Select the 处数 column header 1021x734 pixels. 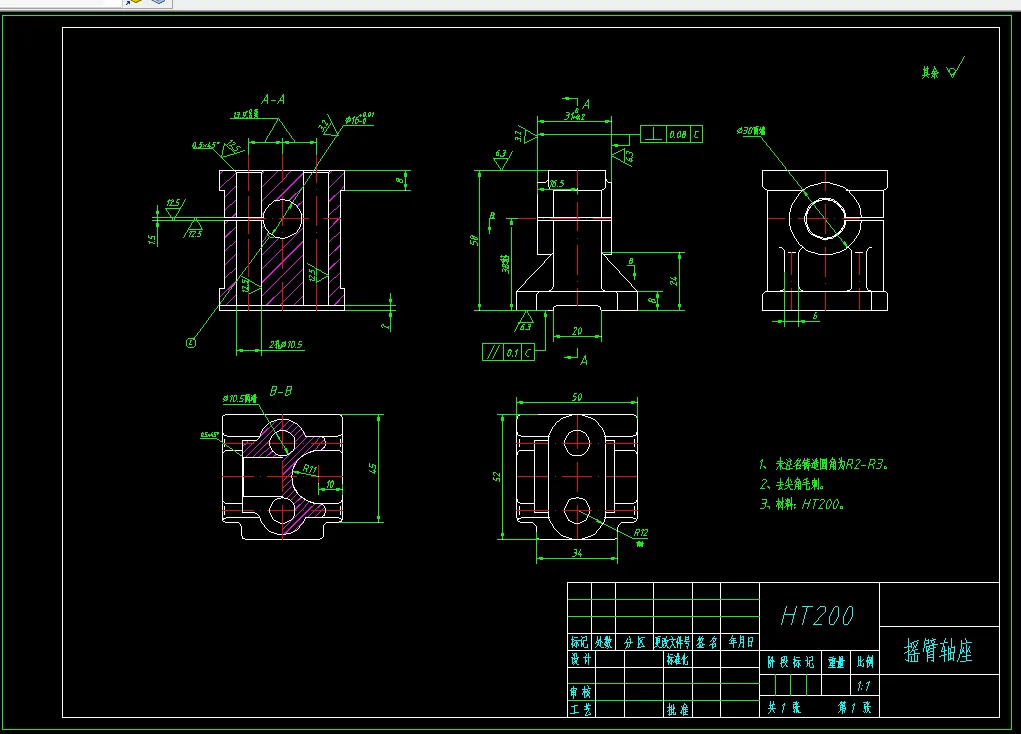[x=604, y=642]
